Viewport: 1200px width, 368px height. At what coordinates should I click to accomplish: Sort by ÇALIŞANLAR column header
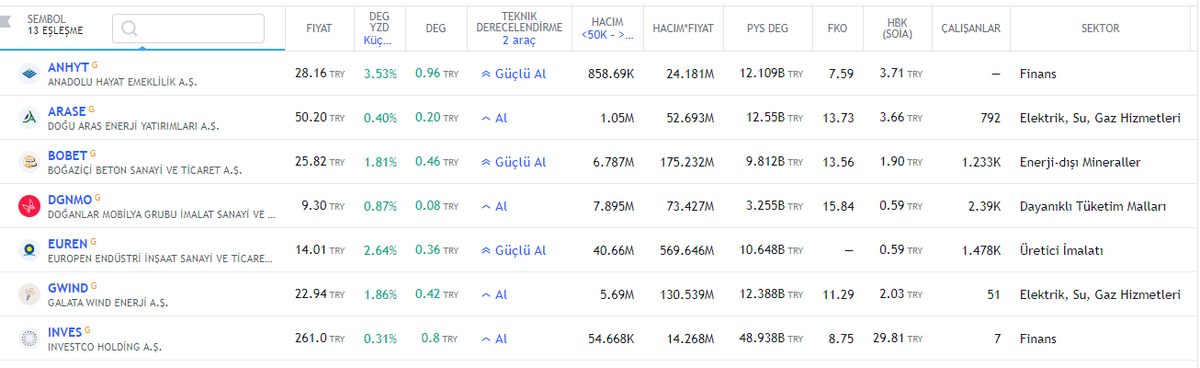point(971,28)
